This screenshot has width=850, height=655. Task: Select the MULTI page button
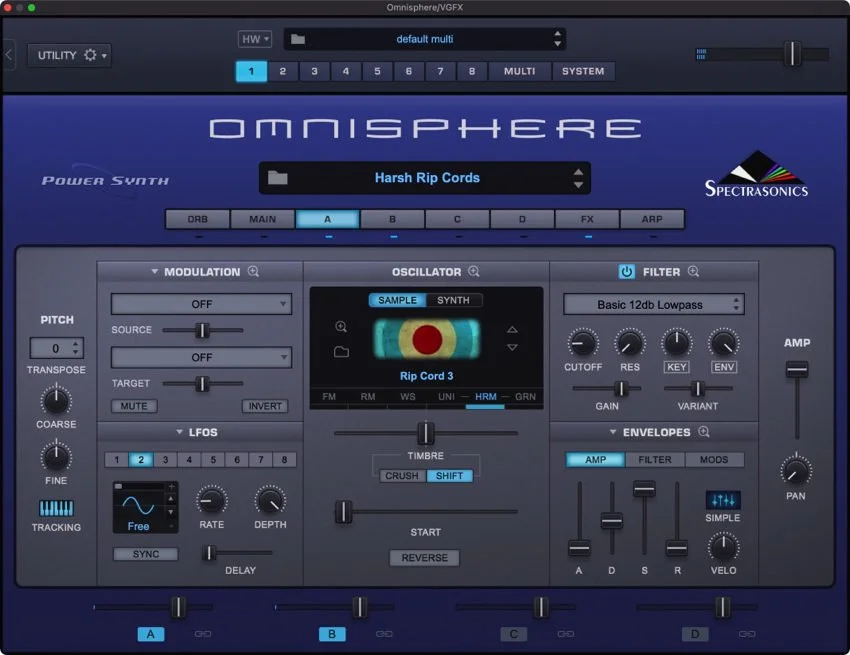[519, 71]
